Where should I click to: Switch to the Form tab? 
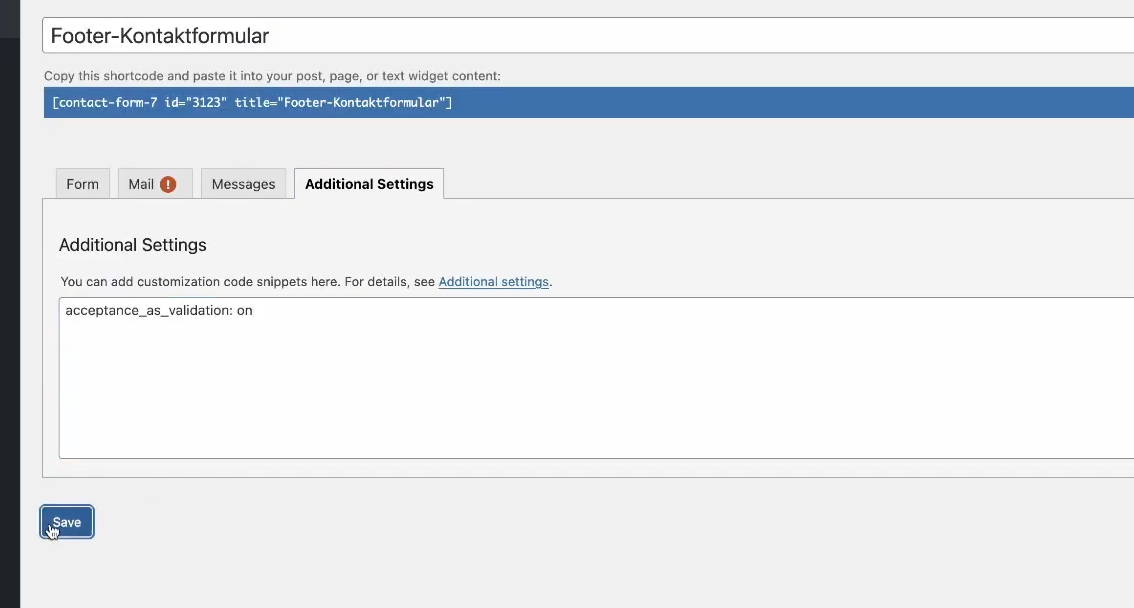82,183
